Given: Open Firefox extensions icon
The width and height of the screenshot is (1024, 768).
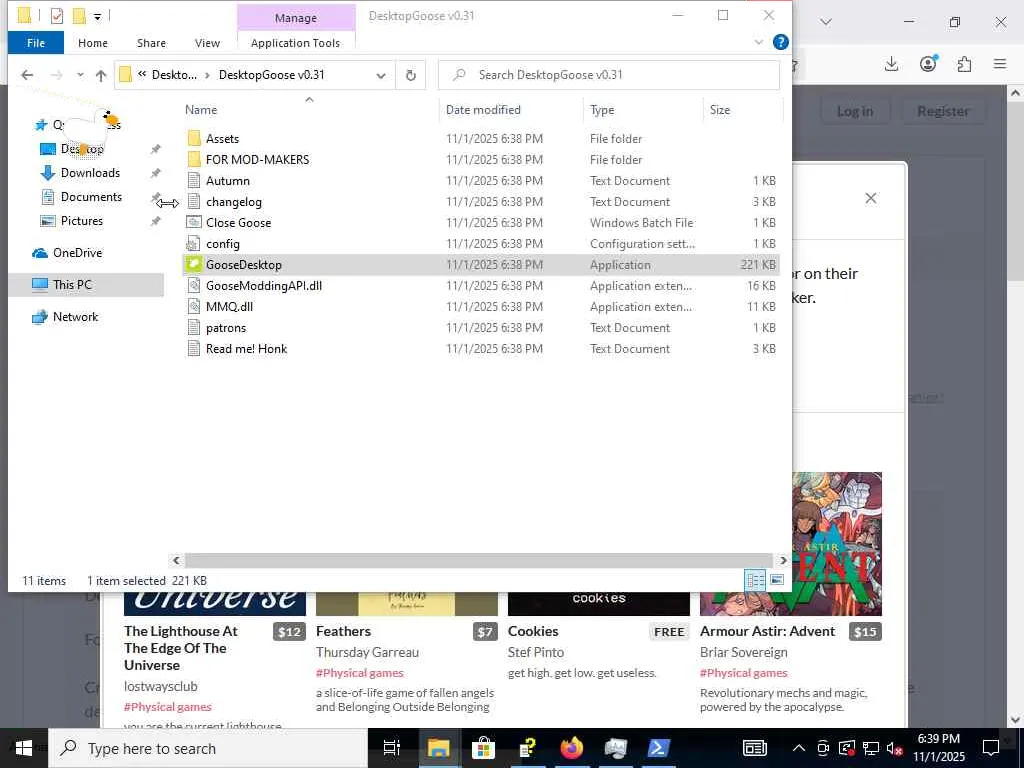Looking at the screenshot, I should 964,63.
